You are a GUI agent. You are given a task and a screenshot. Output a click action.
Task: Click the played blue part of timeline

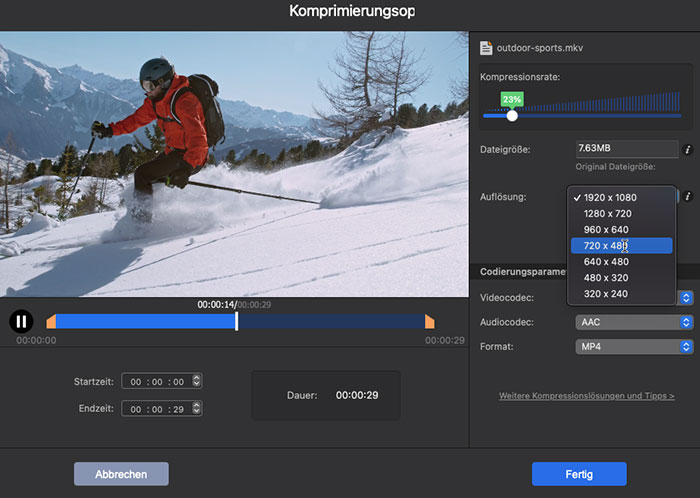tap(145, 322)
